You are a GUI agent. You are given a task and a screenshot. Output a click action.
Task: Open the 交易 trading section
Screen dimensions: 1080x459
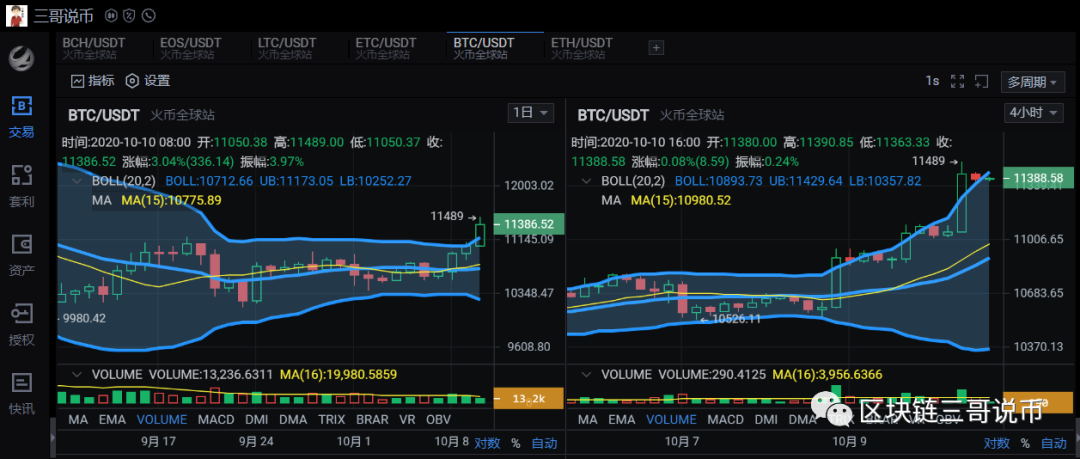coord(21,117)
